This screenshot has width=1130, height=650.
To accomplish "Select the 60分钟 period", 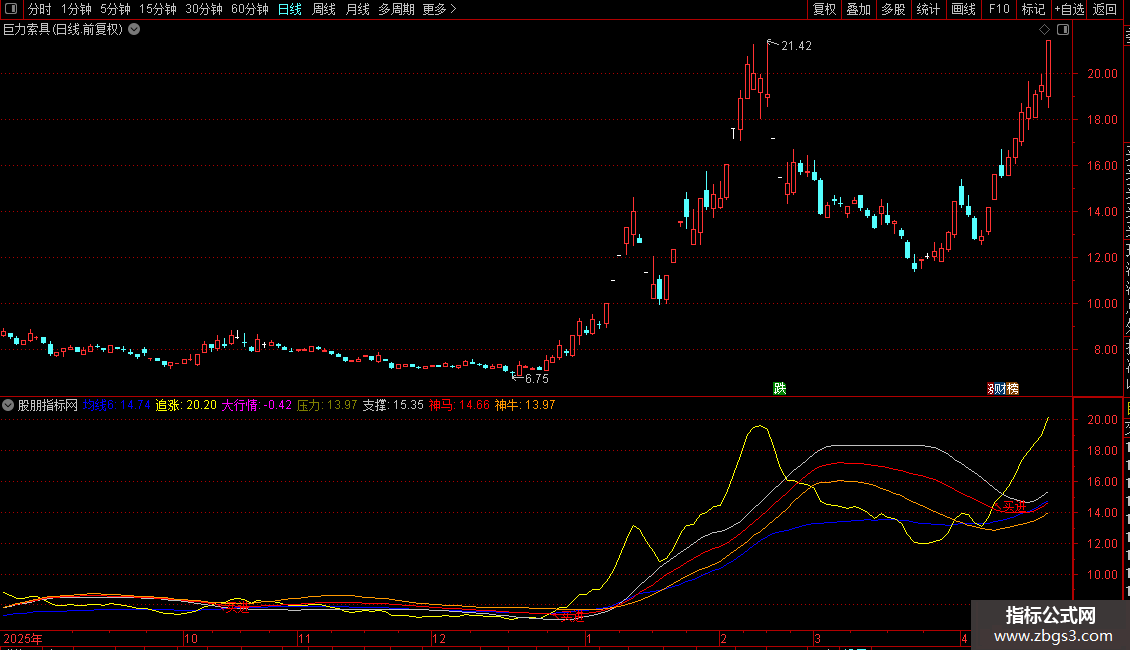I will 250,9.
